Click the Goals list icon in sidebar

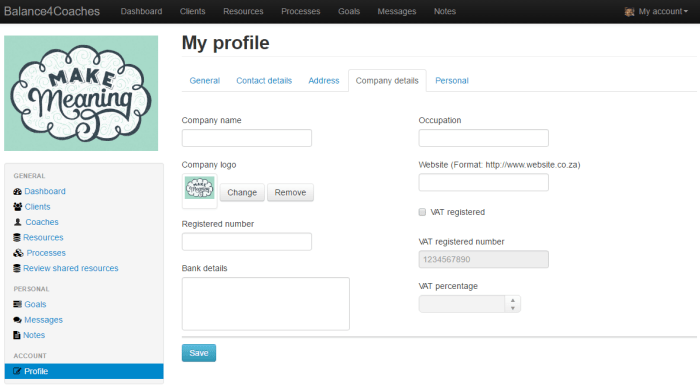pos(17,304)
